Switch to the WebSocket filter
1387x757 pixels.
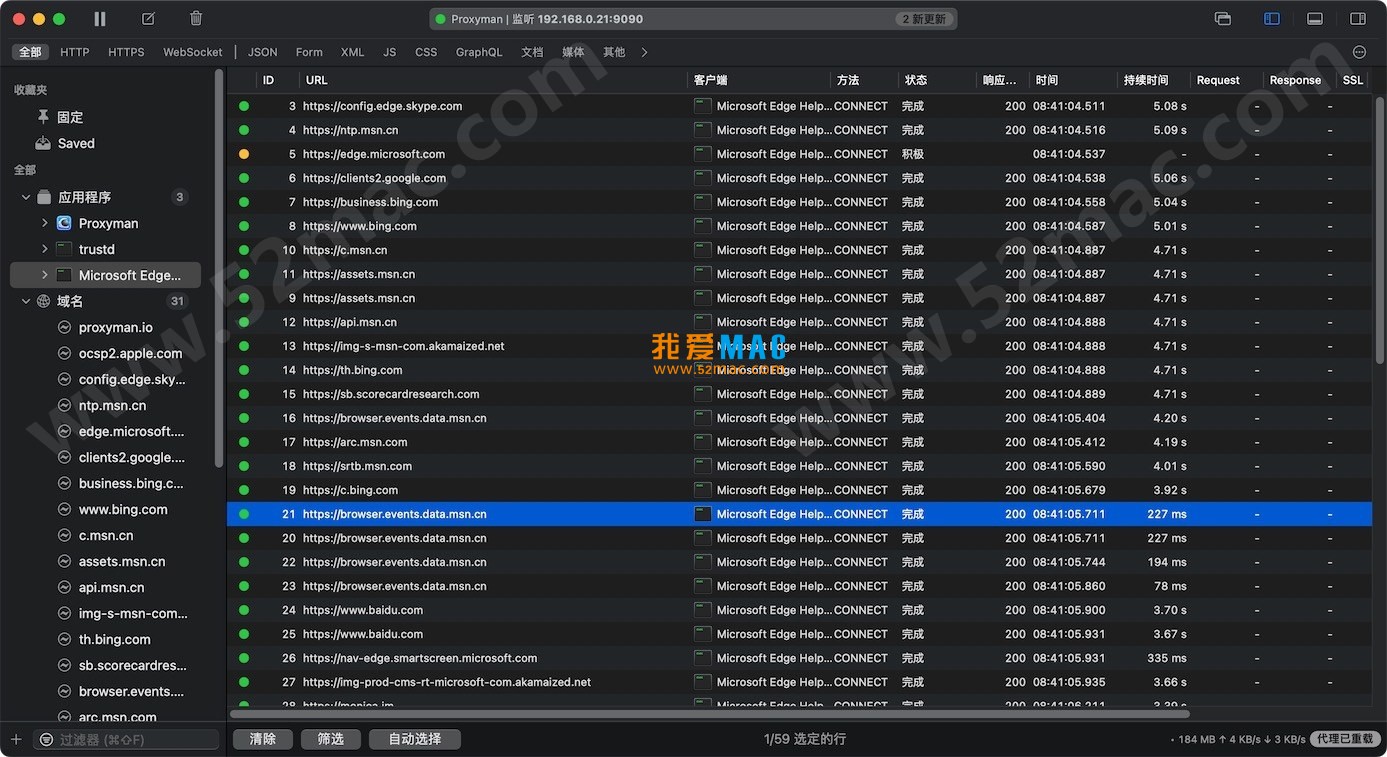[193, 52]
